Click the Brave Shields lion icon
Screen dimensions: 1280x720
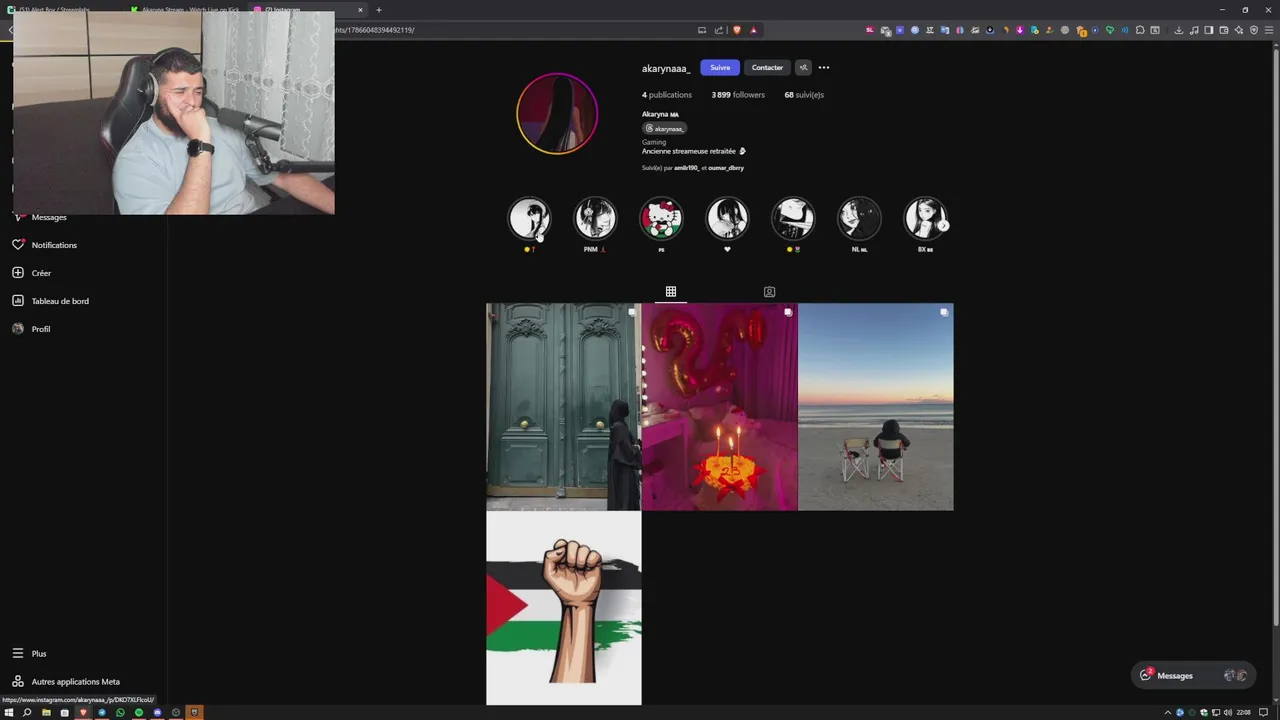click(737, 30)
